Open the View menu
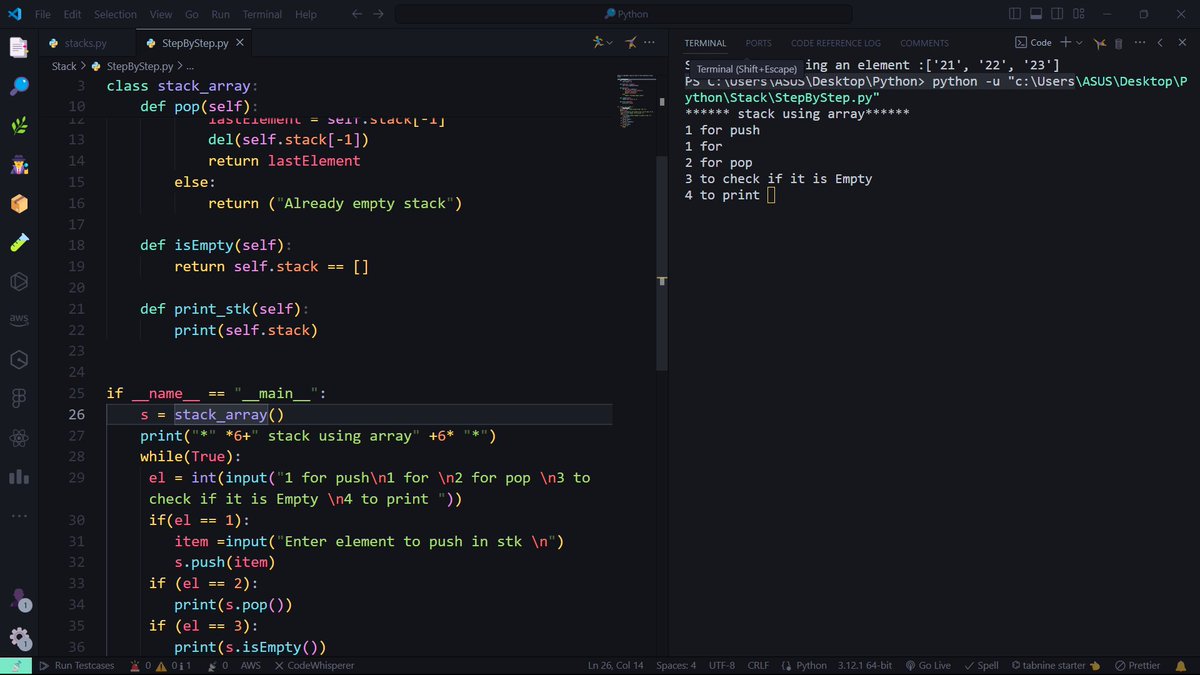Viewport: 1200px width, 675px height. [x=161, y=14]
